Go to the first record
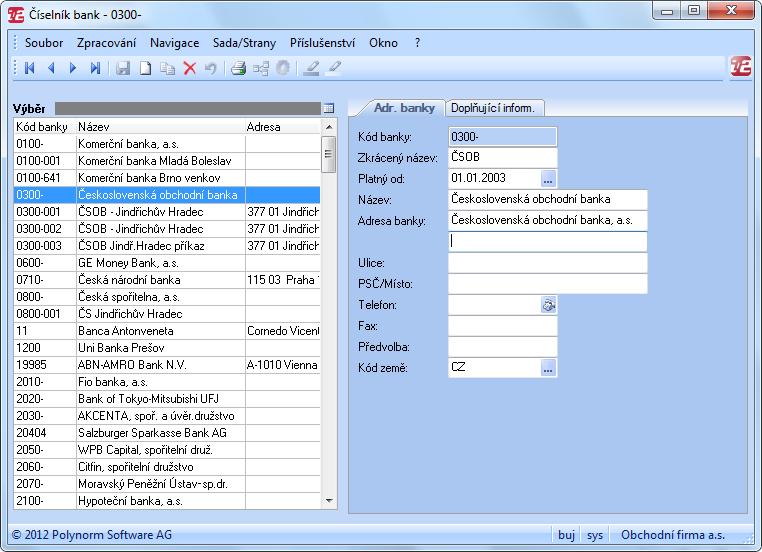Viewport: 762px width, 552px height. [x=30, y=68]
